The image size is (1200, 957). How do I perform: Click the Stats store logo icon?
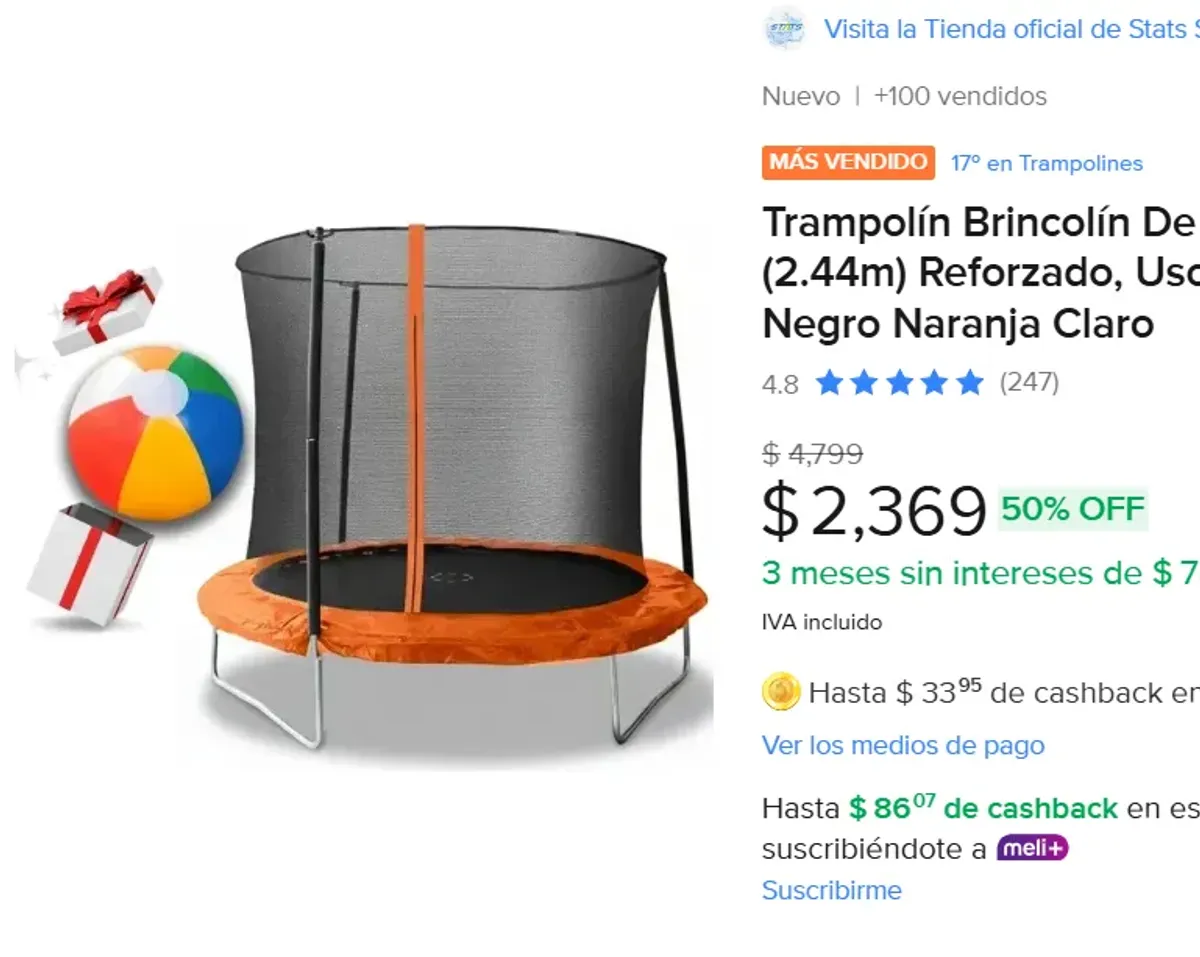[786, 29]
